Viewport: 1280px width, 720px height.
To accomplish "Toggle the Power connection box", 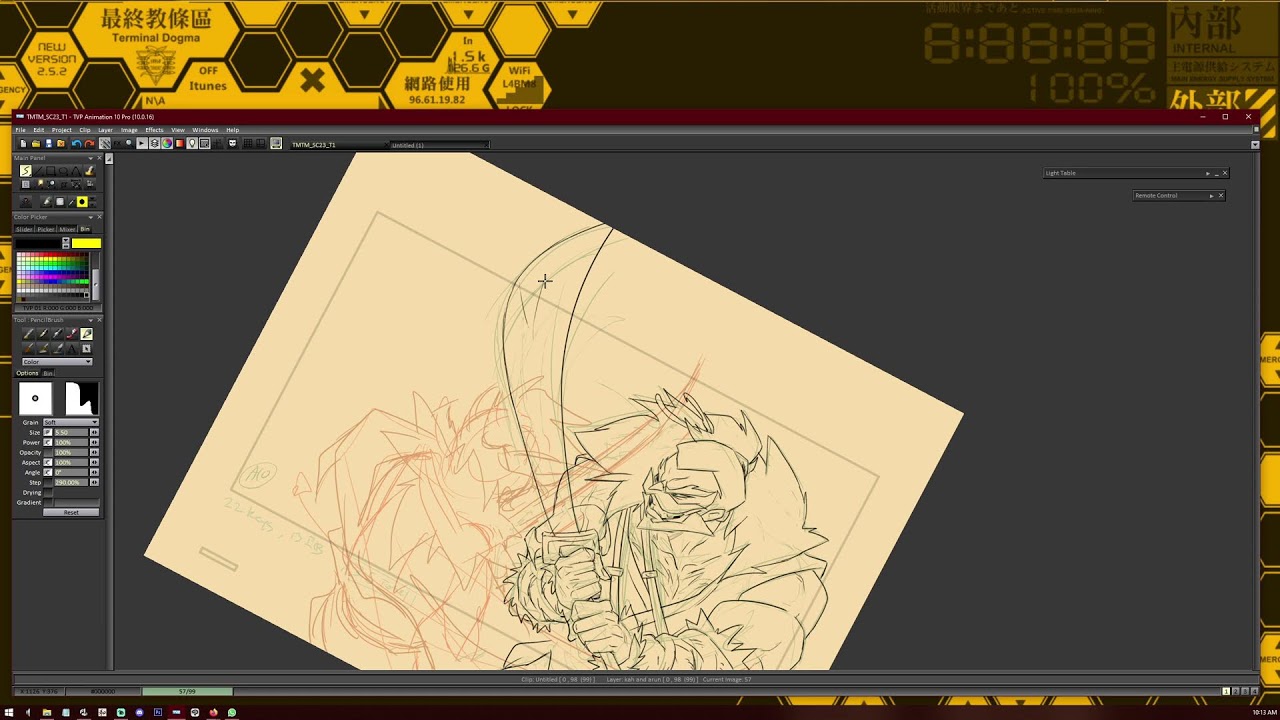I will [47, 442].
